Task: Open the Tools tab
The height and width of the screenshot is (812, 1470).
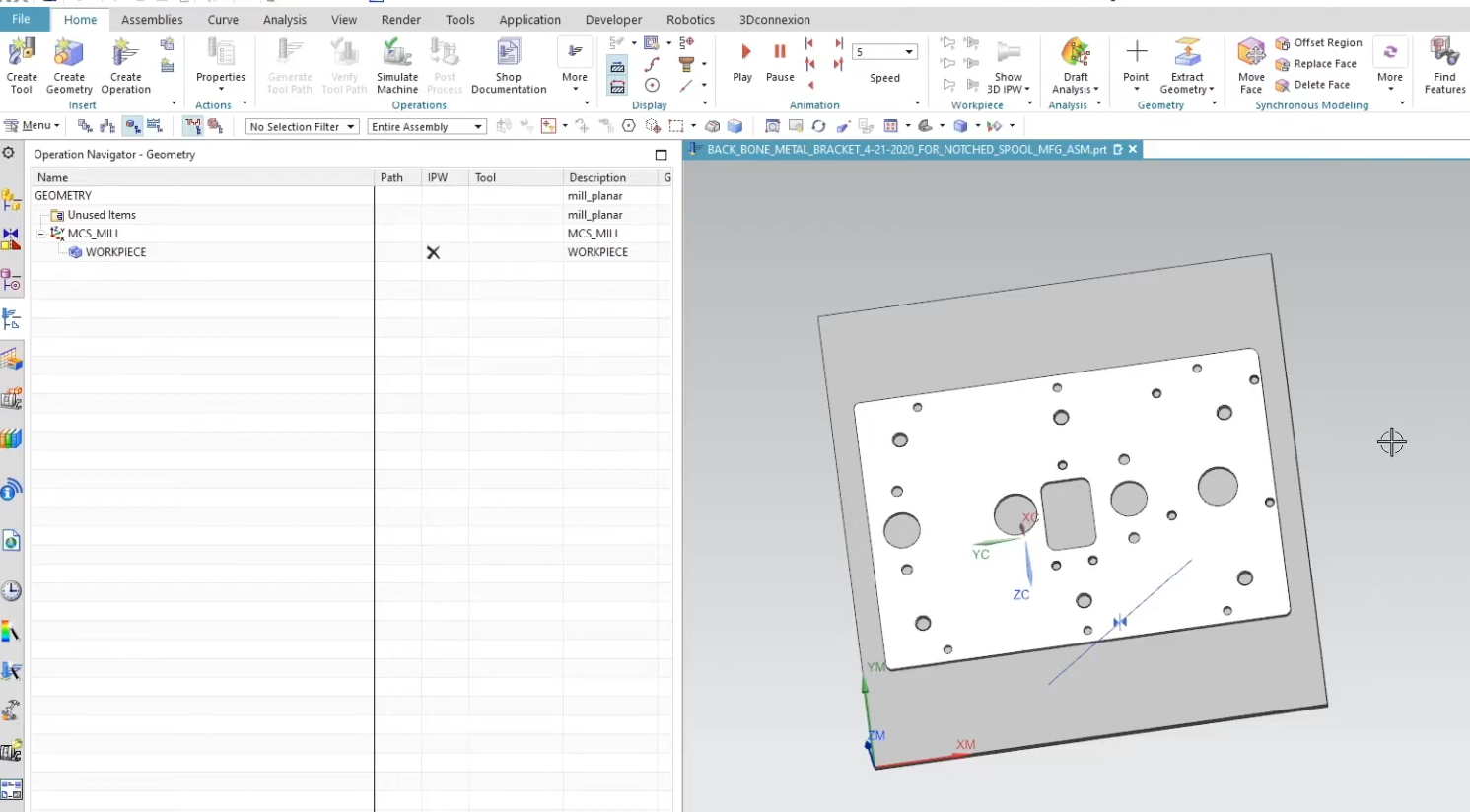Action: 459,20
